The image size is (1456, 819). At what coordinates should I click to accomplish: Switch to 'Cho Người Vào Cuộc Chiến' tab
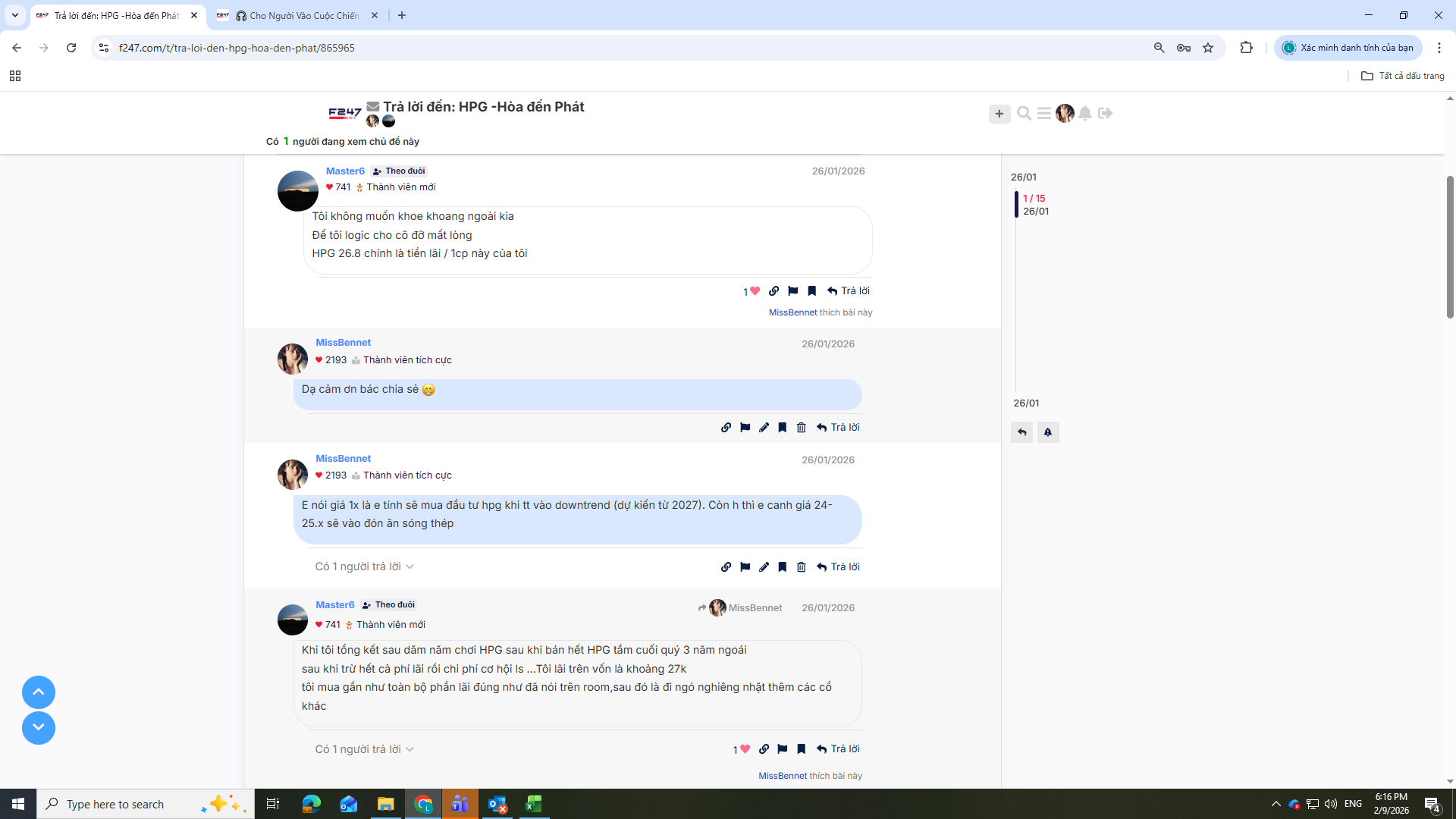297,15
